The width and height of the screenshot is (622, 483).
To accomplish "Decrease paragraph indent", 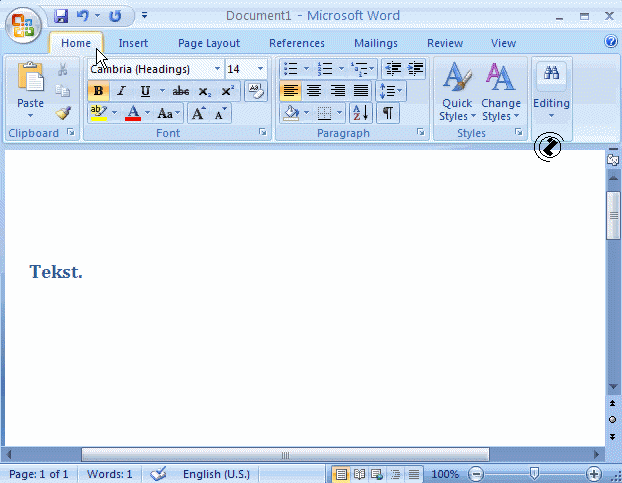I will (x=393, y=69).
